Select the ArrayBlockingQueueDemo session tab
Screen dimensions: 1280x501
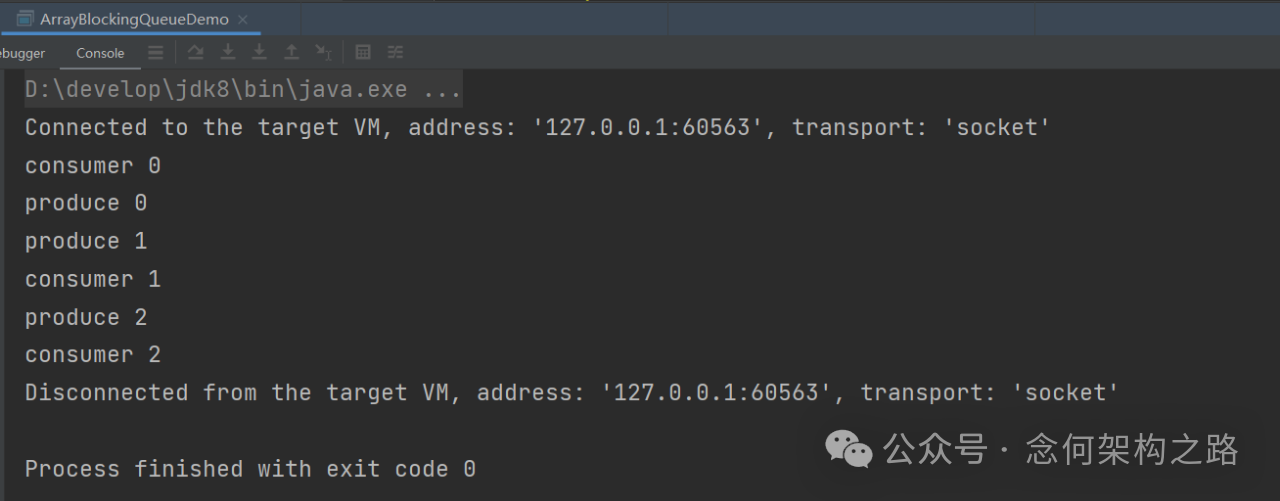coord(134,19)
